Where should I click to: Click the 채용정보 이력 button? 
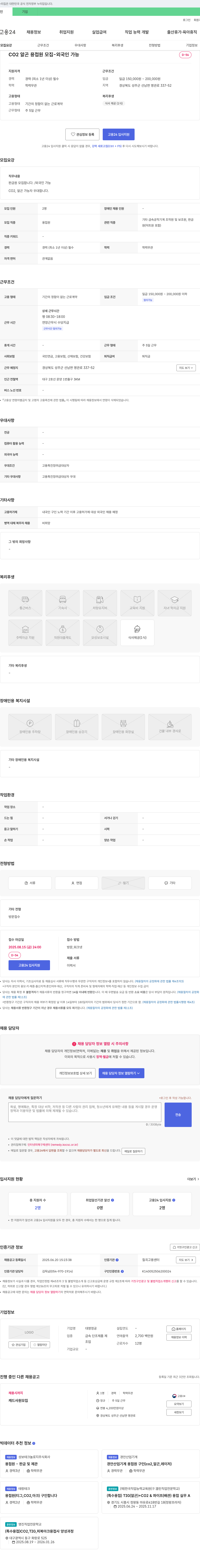(x=179, y=1337)
